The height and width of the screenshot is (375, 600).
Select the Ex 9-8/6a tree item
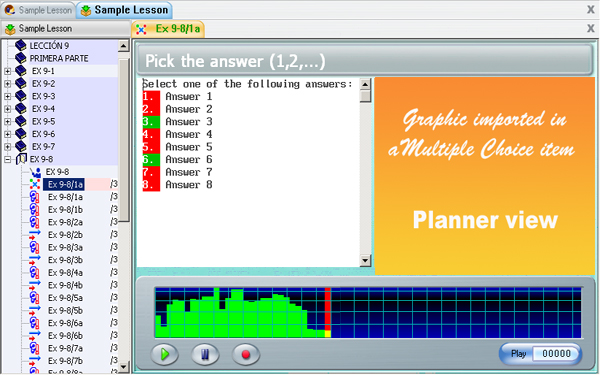point(65,323)
